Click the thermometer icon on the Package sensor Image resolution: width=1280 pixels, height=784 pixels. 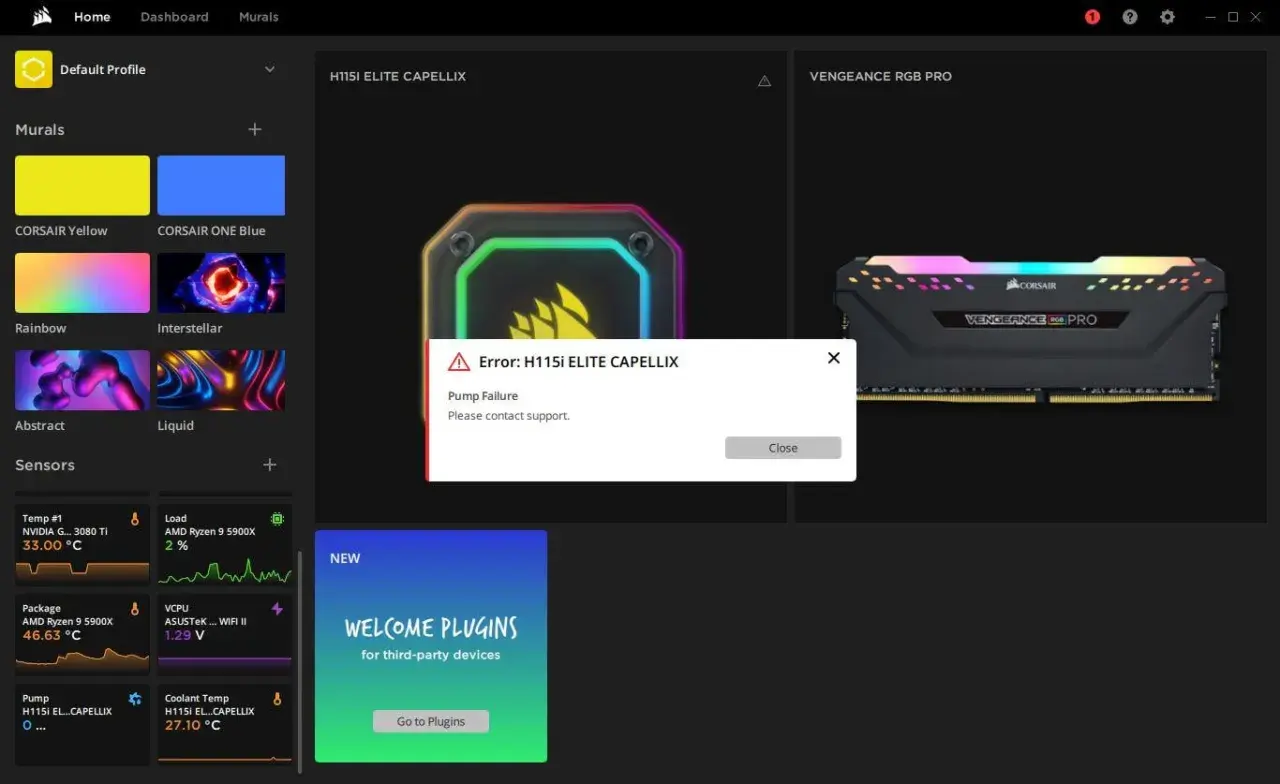[x=135, y=608]
